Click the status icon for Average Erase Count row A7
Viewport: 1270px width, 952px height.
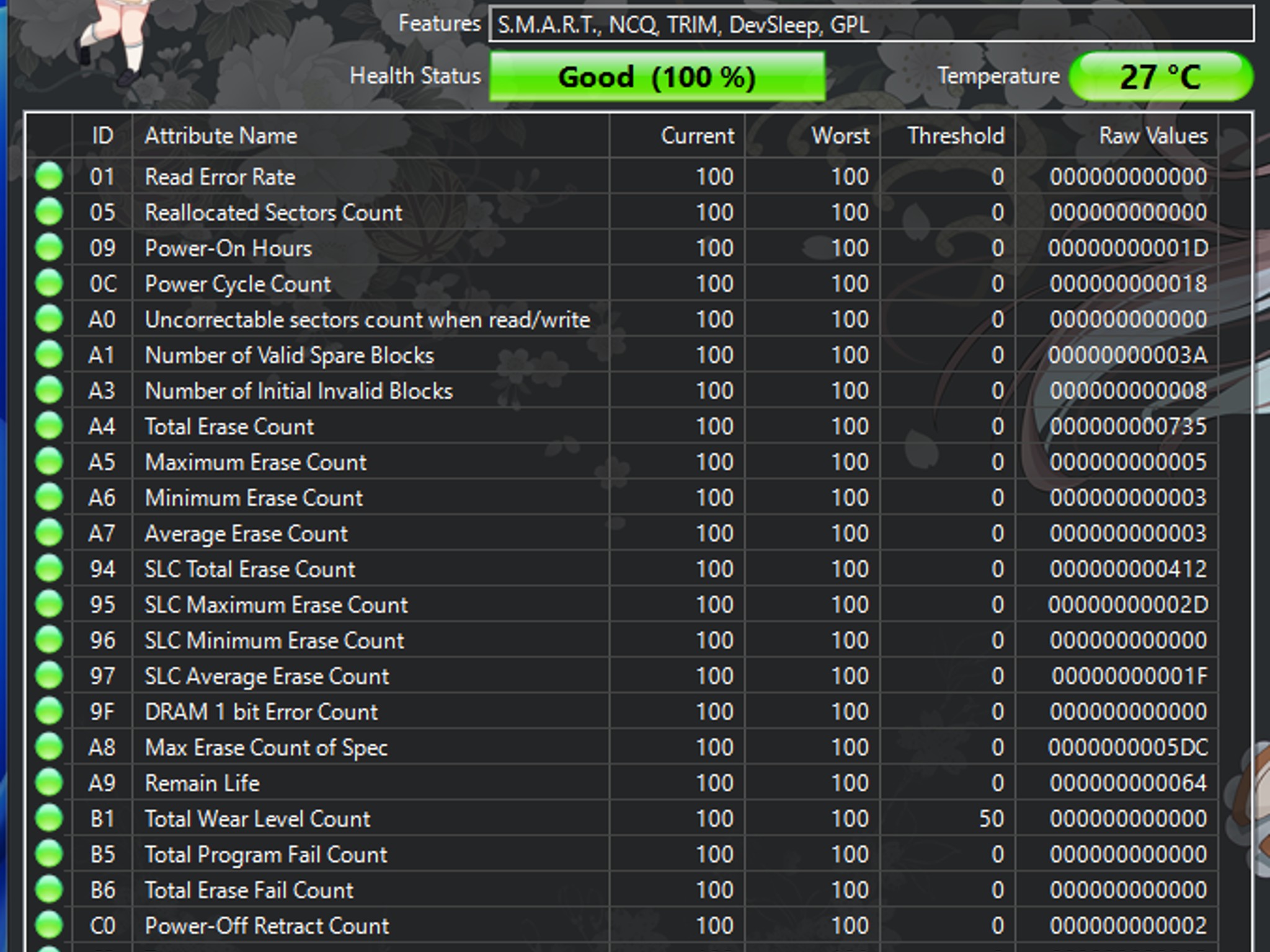[x=49, y=532]
